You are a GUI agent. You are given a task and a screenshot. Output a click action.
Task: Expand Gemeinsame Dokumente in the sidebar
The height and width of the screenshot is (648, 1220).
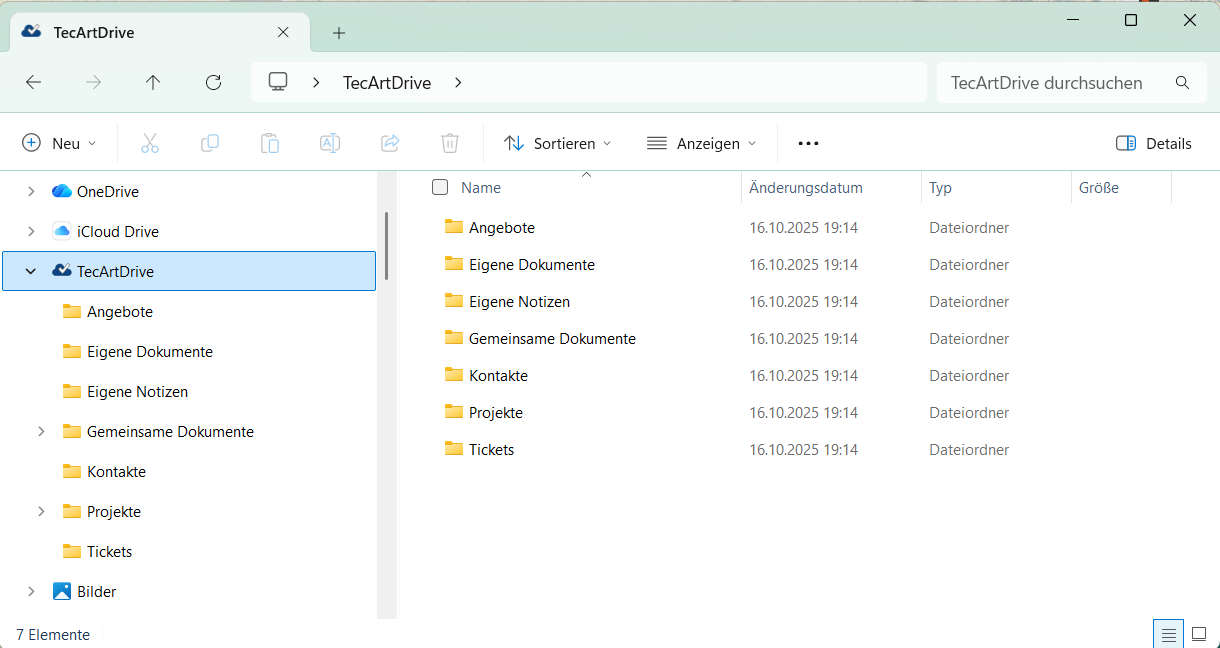coord(41,431)
